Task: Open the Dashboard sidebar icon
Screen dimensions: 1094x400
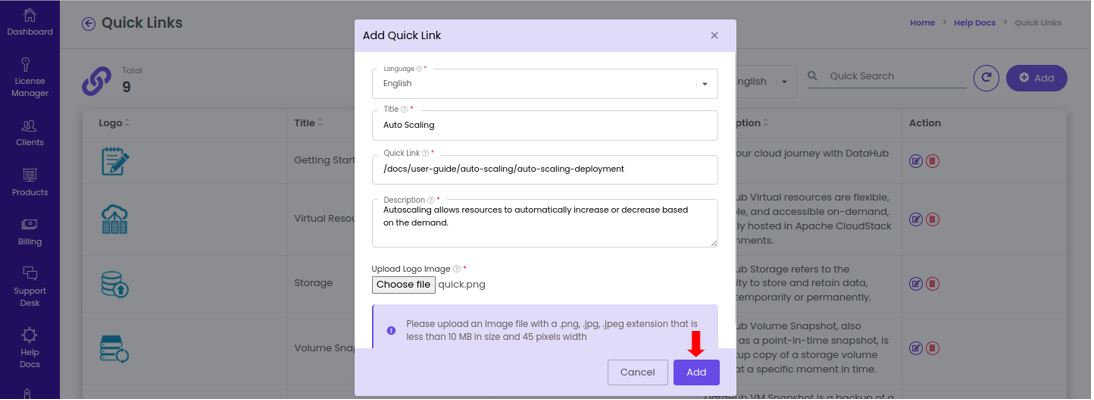Action: 30,22
